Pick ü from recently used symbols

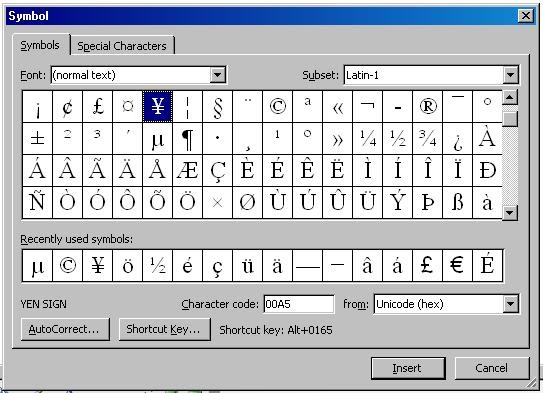(x=248, y=266)
